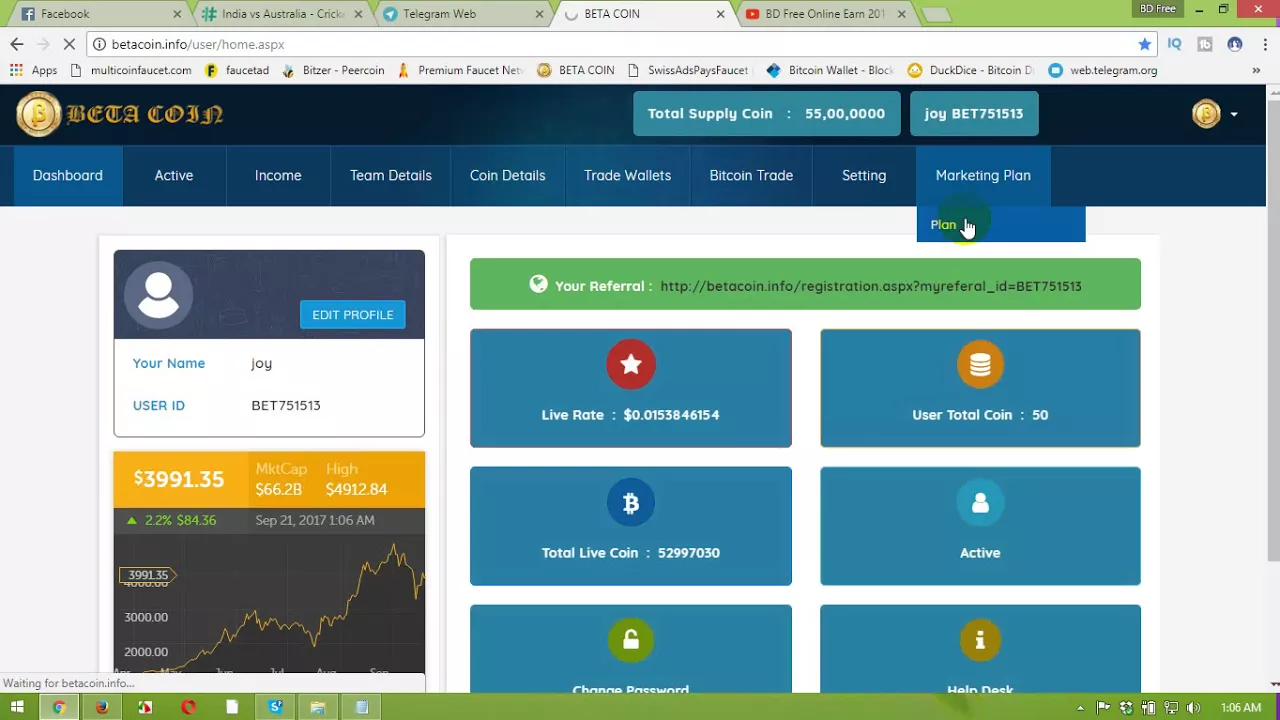
Task: Open Firefox from the taskbar
Action: (x=102, y=707)
